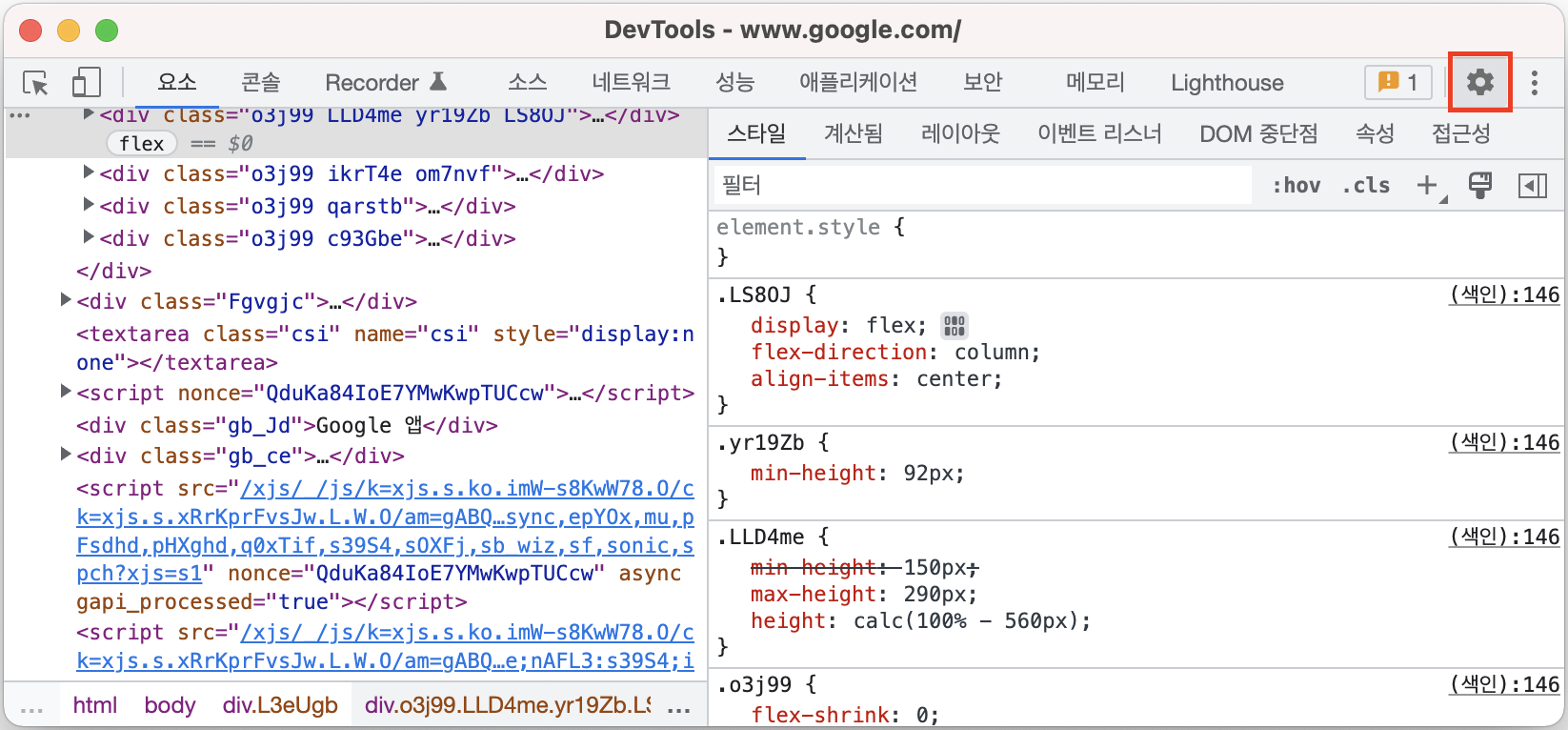1568x730 pixels.
Task: Select the div gb_Jd Google 앱 element
Action: tap(287, 425)
